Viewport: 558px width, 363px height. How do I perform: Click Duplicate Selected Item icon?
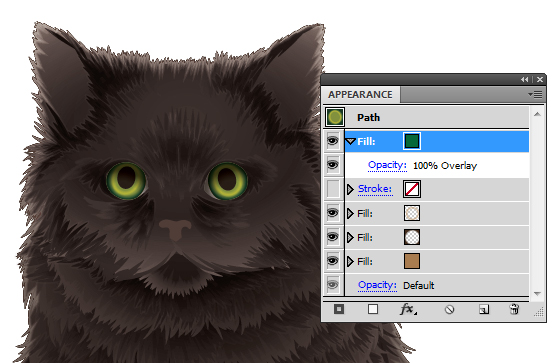[484, 310]
